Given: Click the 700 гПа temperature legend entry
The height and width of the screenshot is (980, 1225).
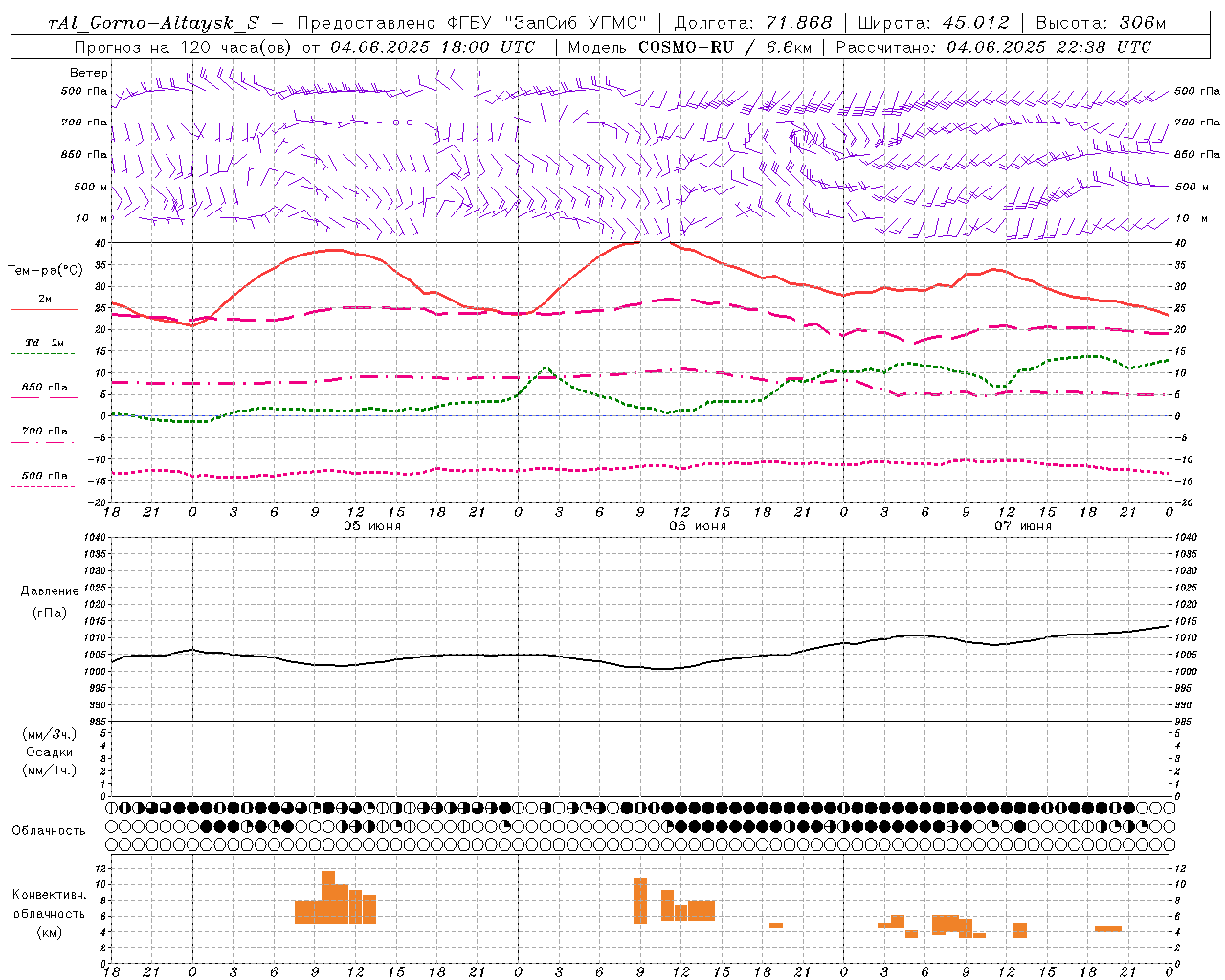Looking at the screenshot, I should point(44,432).
